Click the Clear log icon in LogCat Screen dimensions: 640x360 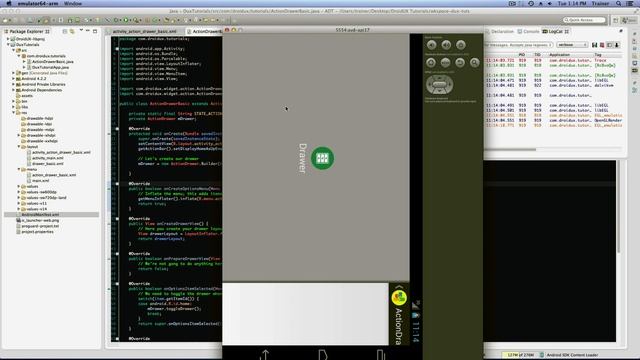tap(602, 45)
